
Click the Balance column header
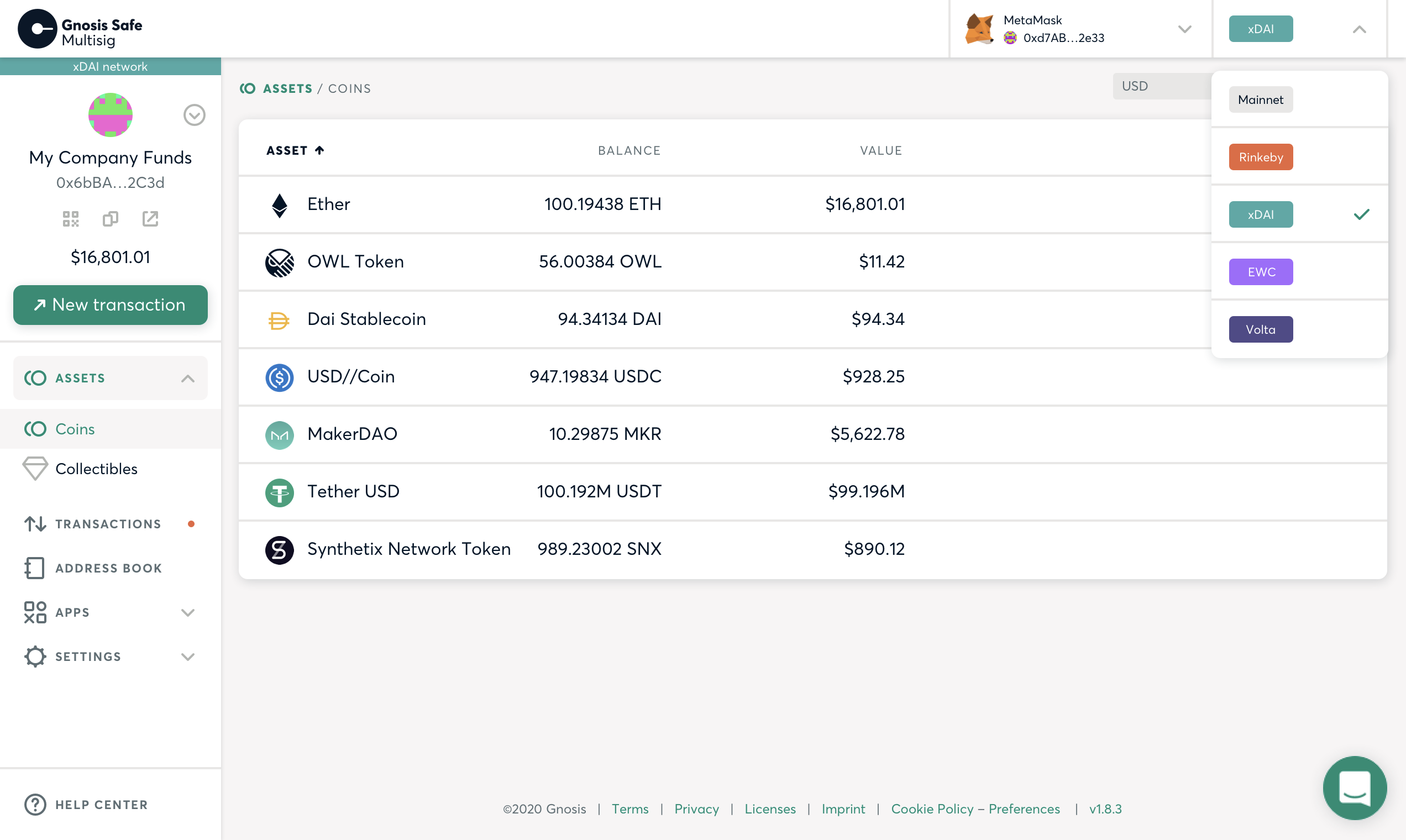(629, 150)
